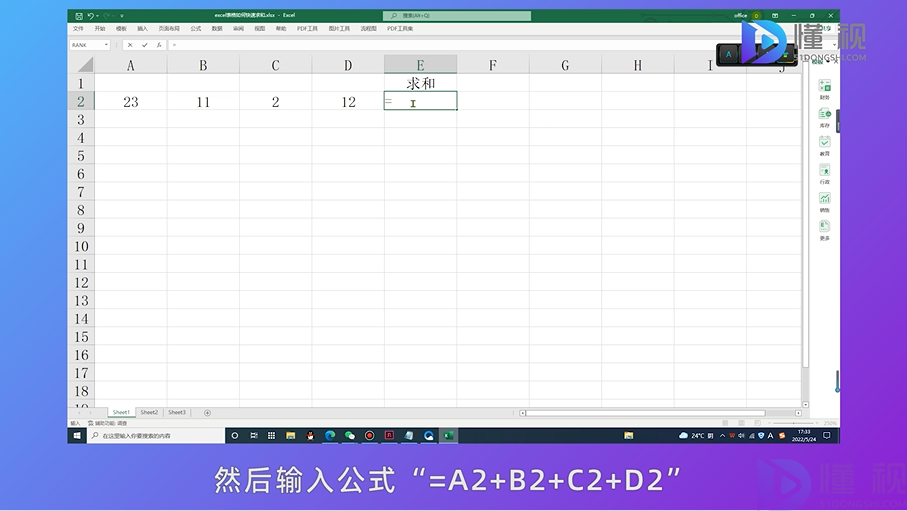The image size is (907, 511).
Task: Select column F header
Action: click(493, 65)
